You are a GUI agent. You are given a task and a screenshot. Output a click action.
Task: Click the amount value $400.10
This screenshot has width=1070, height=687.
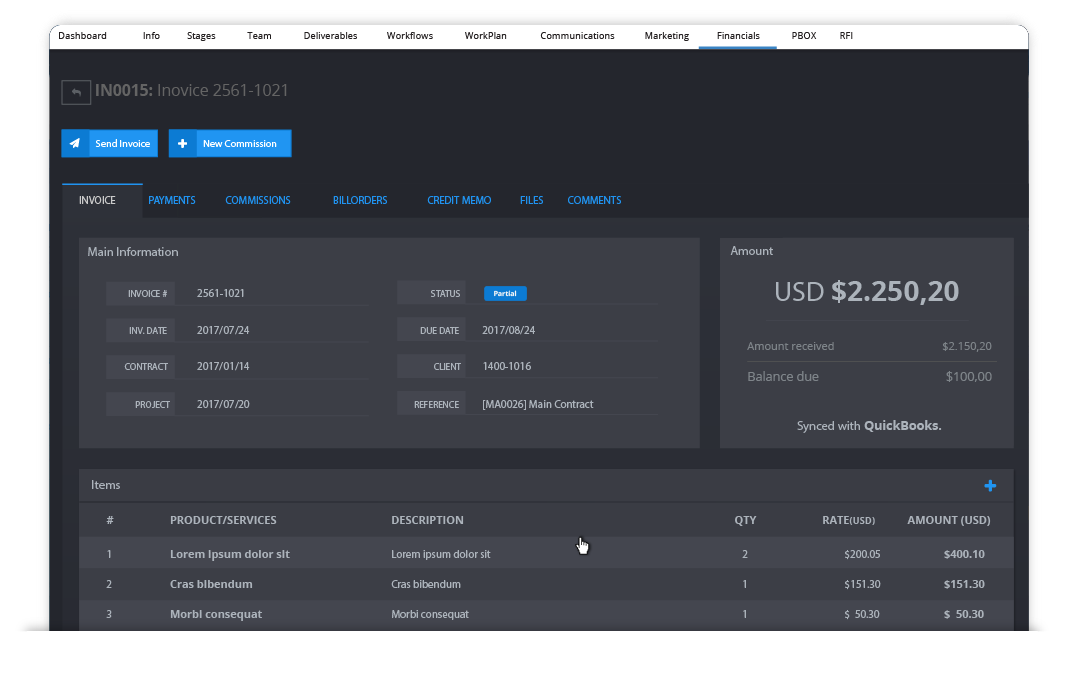point(964,554)
